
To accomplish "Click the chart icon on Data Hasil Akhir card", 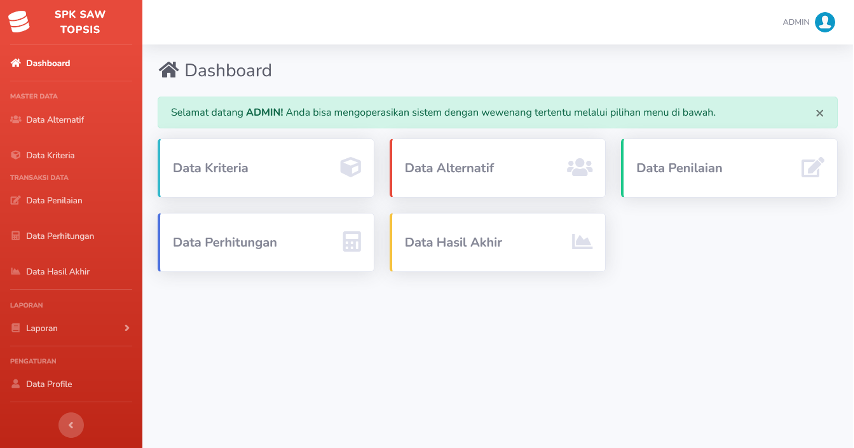I will point(582,241).
